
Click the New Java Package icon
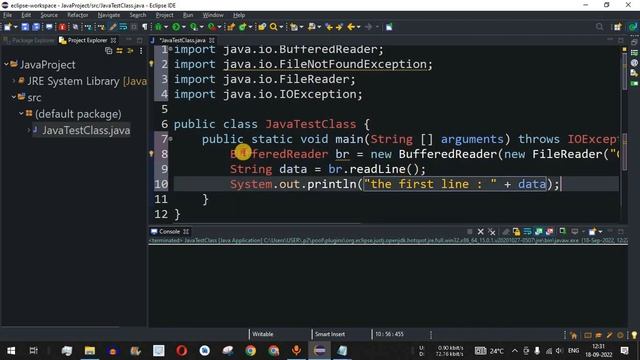[x=231, y=27]
